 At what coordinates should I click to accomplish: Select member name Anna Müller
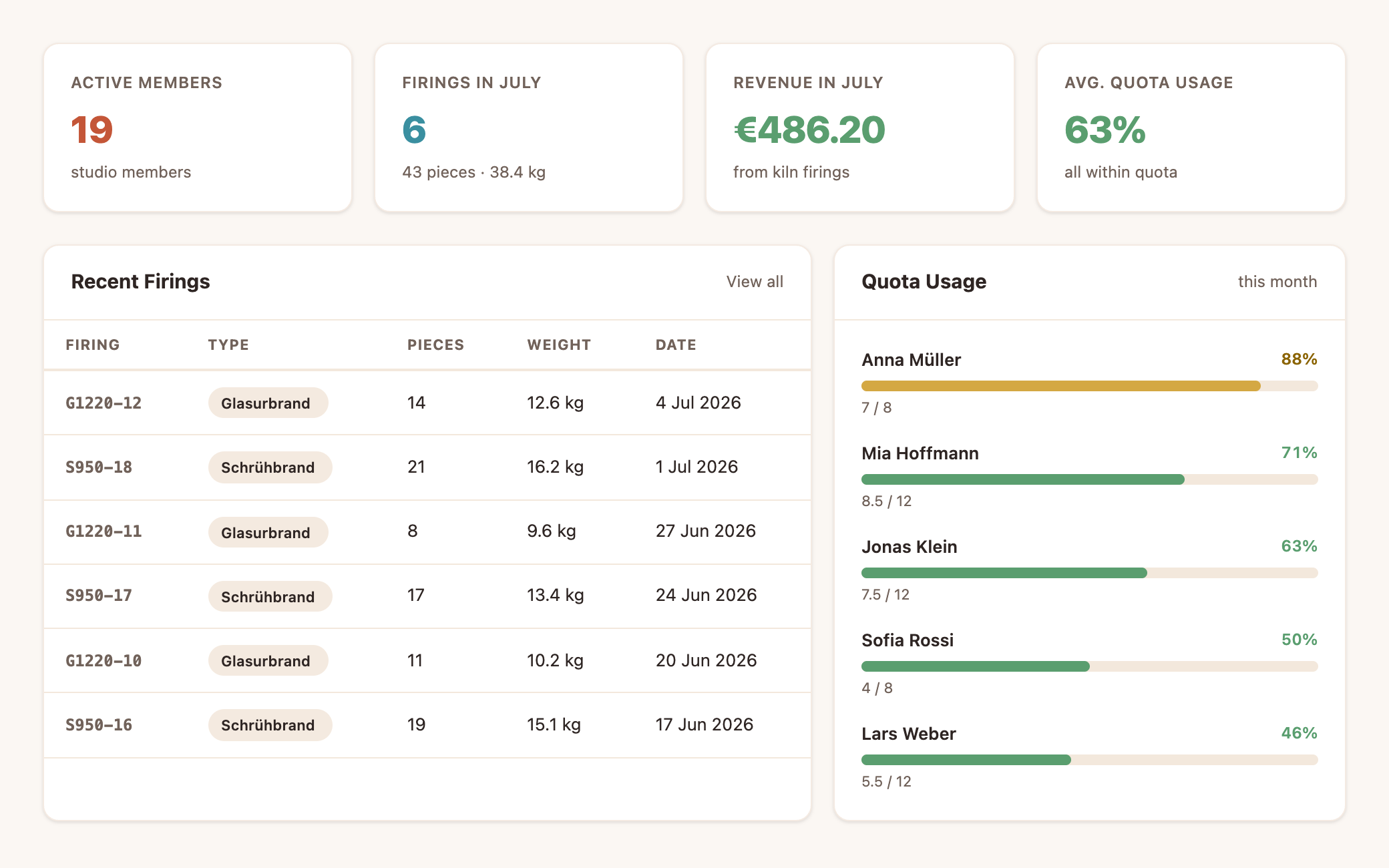[x=911, y=360]
